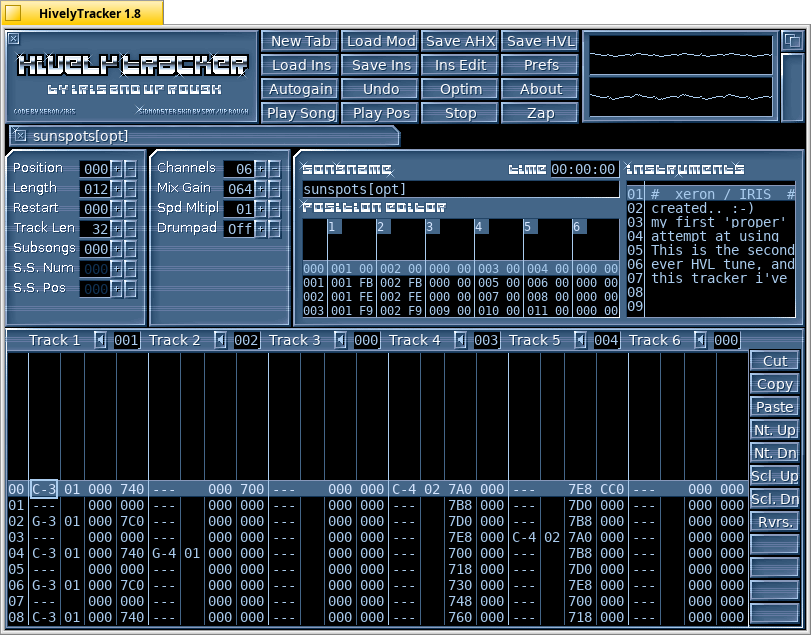Click the Track 5 arrow icon
This screenshot has width=811, height=635.
580,340
